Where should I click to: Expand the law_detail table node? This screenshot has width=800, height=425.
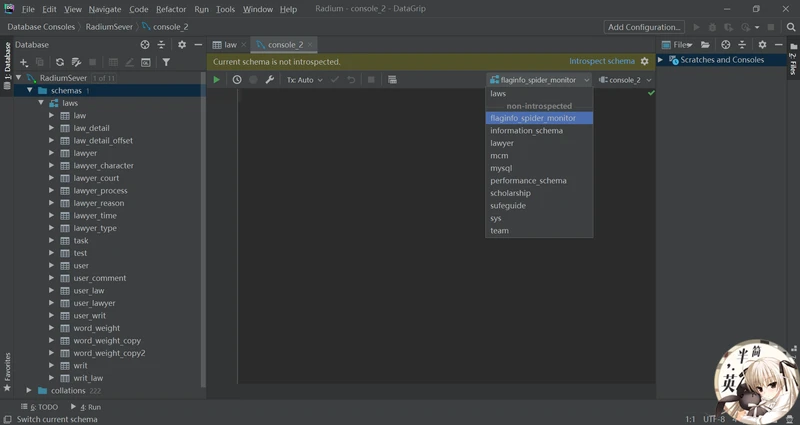[x=52, y=128]
